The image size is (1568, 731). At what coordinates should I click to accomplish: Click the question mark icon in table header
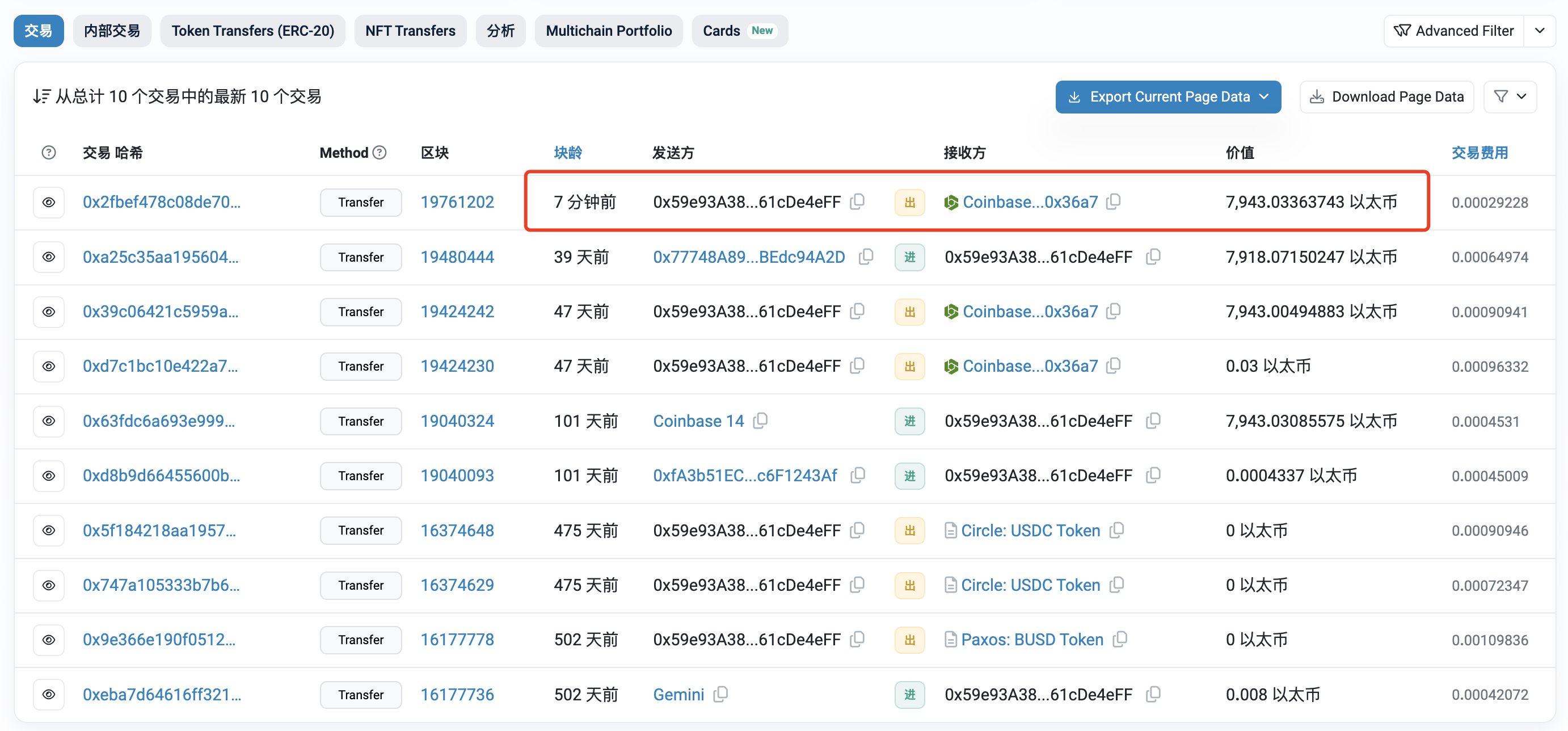(x=49, y=152)
